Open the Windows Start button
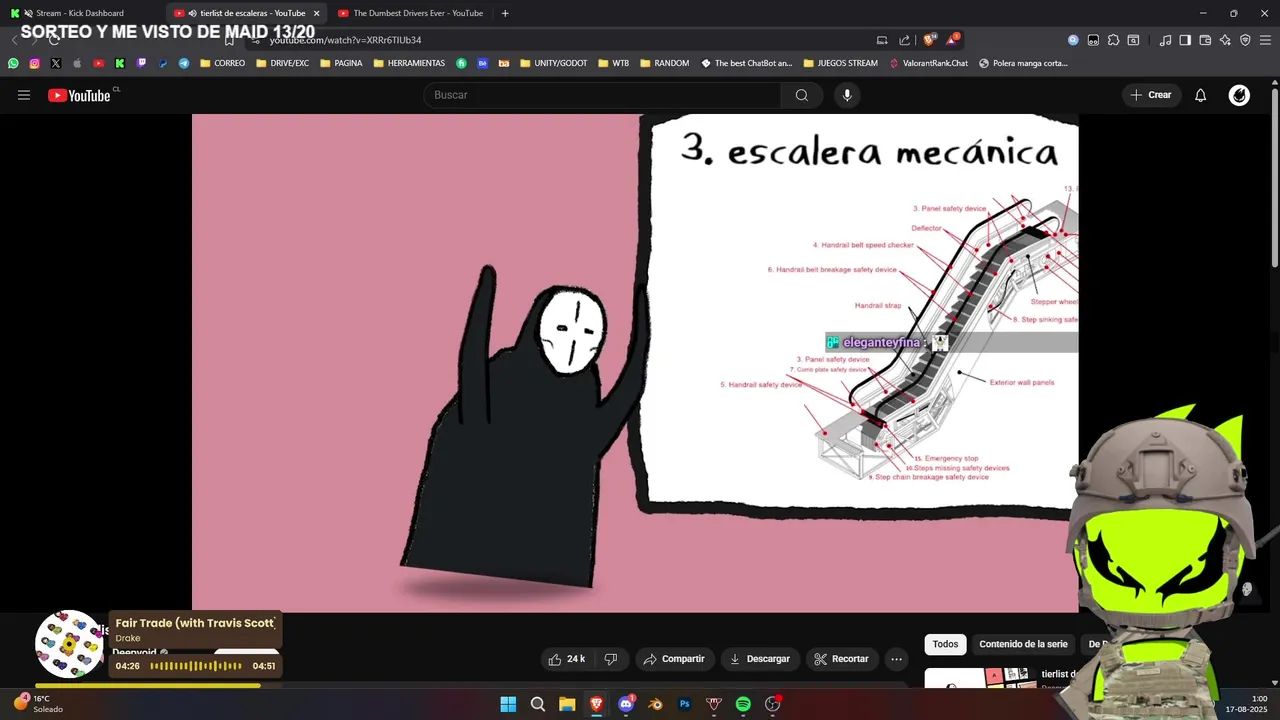The width and height of the screenshot is (1280, 720). [x=508, y=704]
